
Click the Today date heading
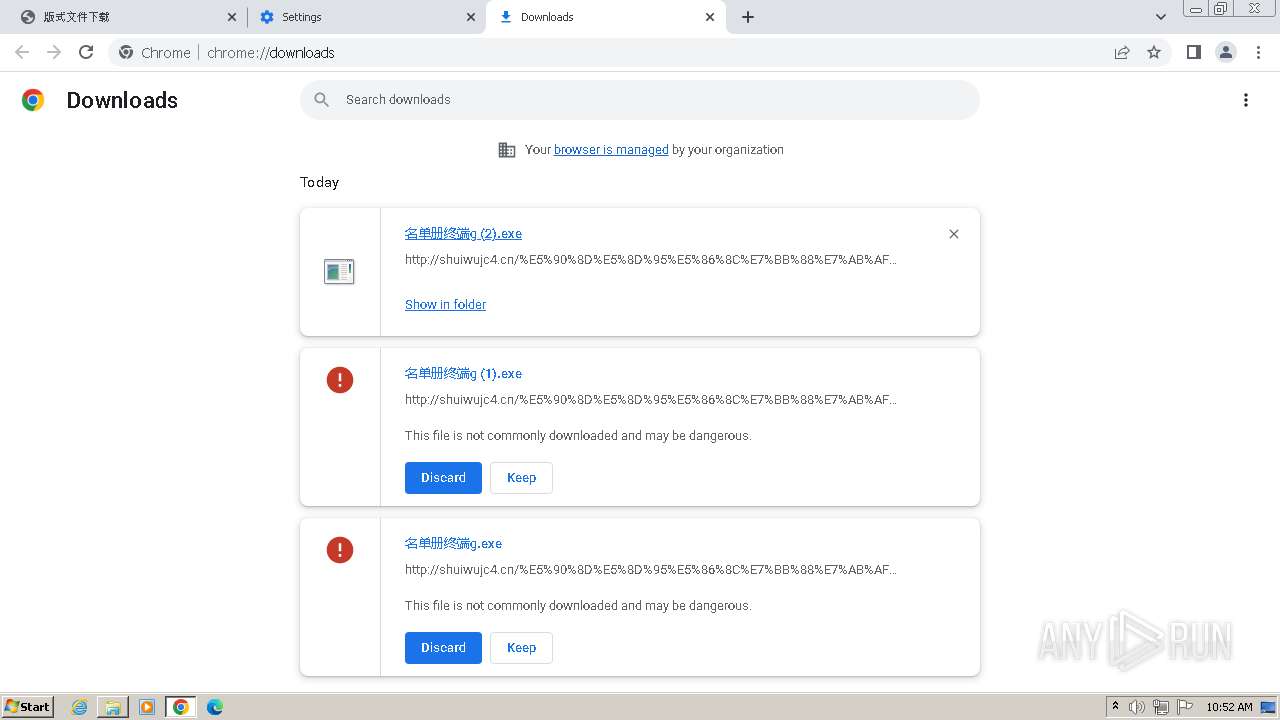click(x=319, y=182)
